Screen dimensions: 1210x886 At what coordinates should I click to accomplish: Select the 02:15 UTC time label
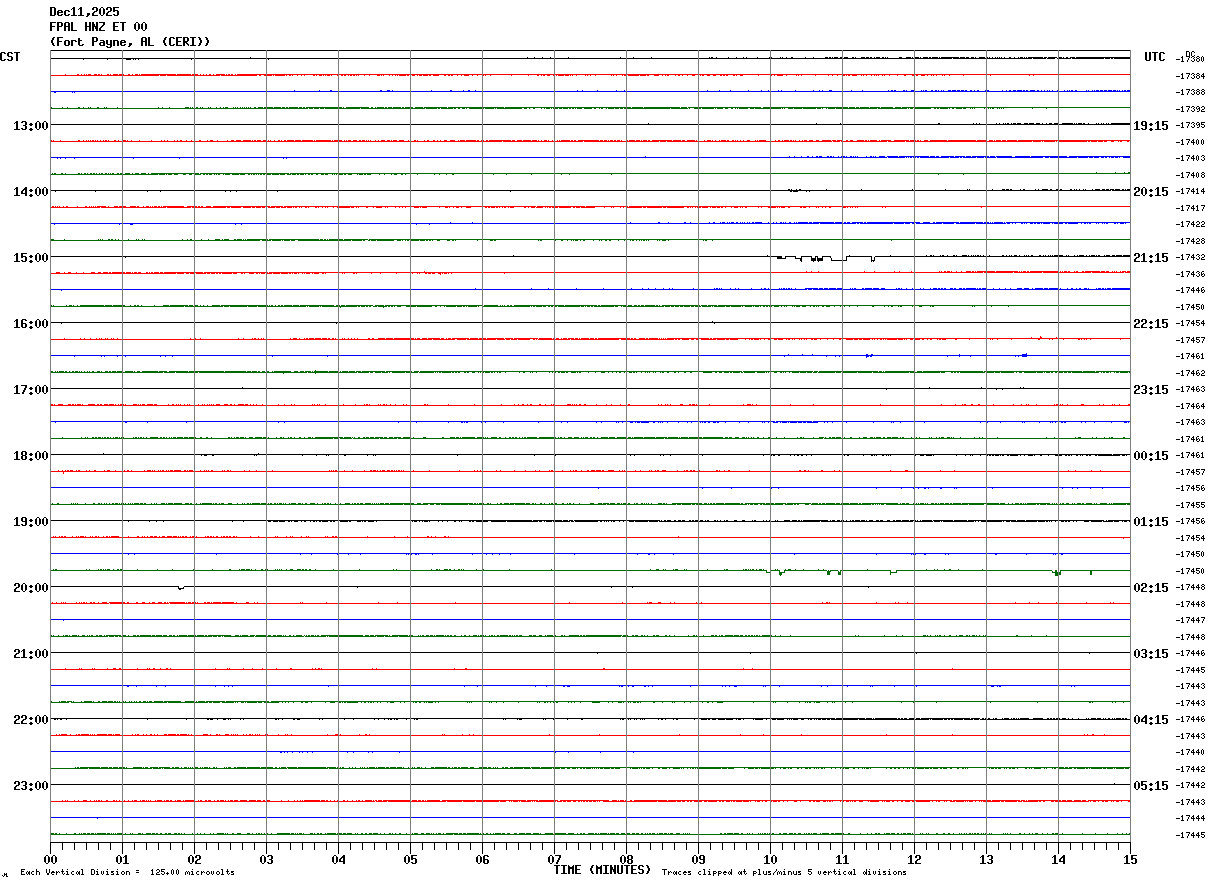tap(1151, 587)
